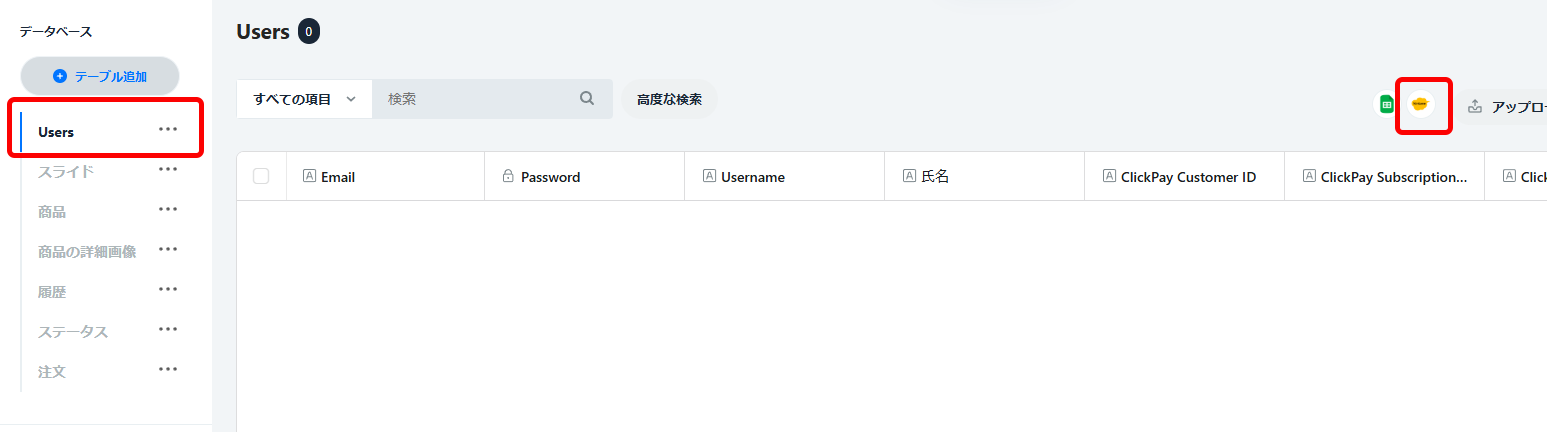
Task: Click the lock icon beside Password
Action: point(508,176)
